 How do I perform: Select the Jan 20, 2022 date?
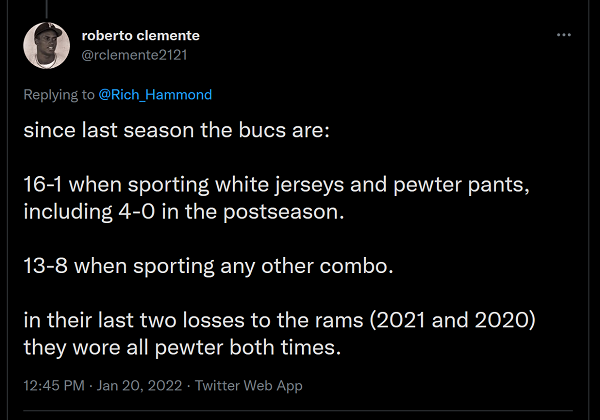point(139,385)
